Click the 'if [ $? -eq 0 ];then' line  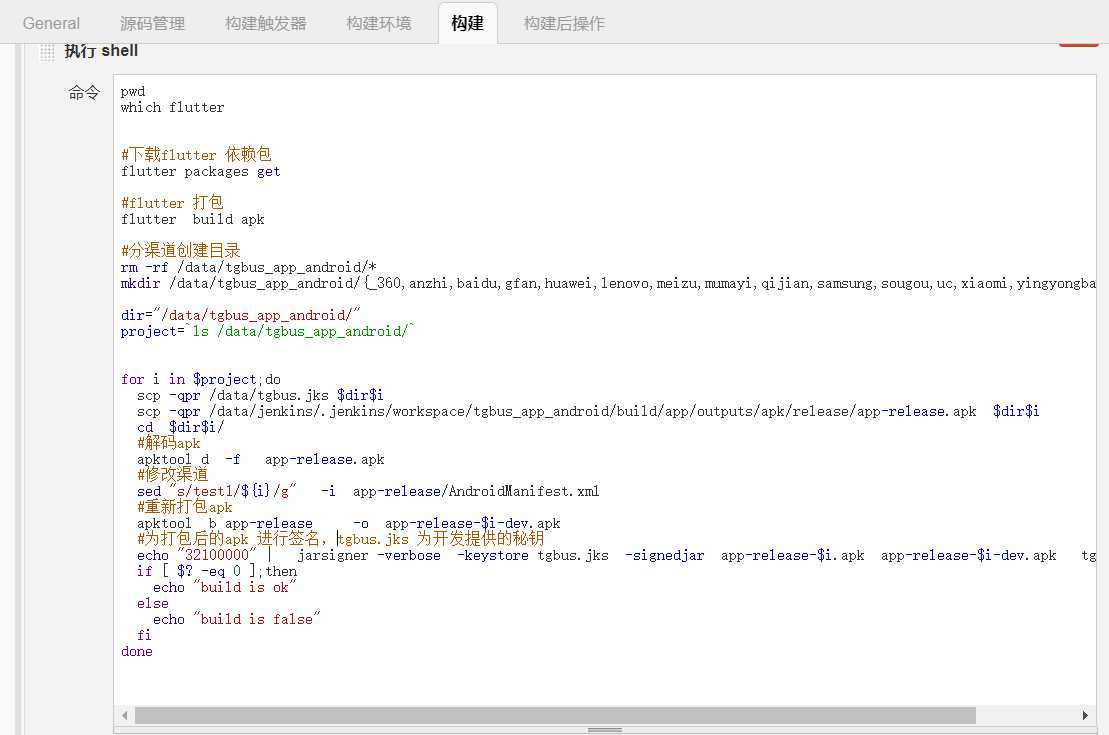click(216, 572)
